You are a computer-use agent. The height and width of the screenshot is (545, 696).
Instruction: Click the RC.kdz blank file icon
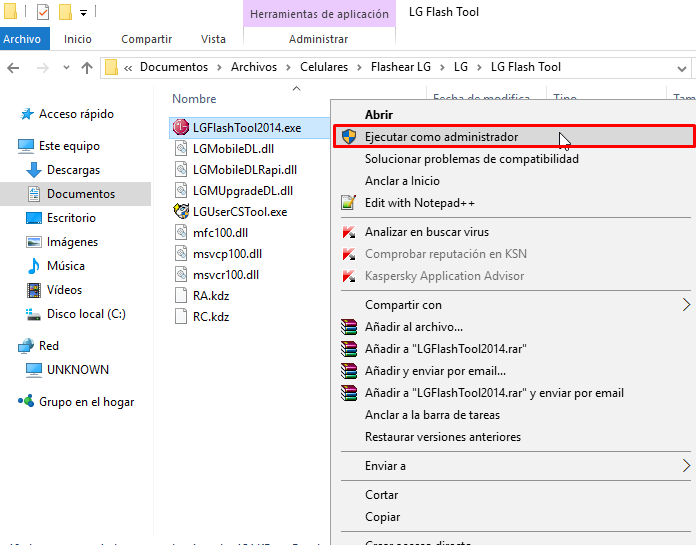coord(181,316)
